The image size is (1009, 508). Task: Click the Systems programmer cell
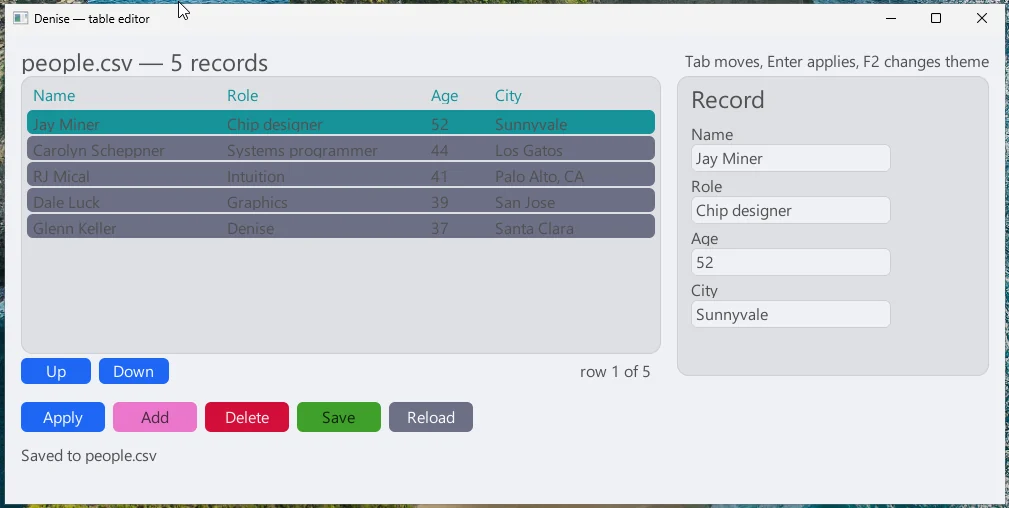tap(302, 151)
